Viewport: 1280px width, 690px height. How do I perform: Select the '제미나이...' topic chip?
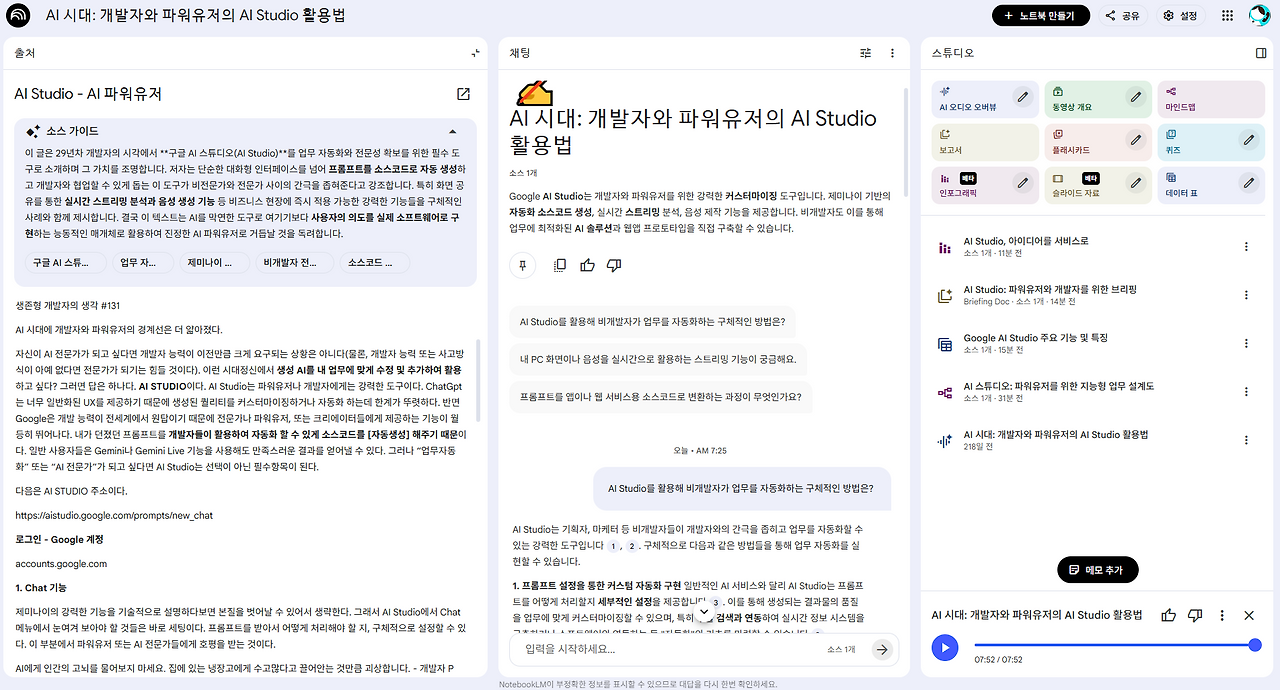(216, 263)
